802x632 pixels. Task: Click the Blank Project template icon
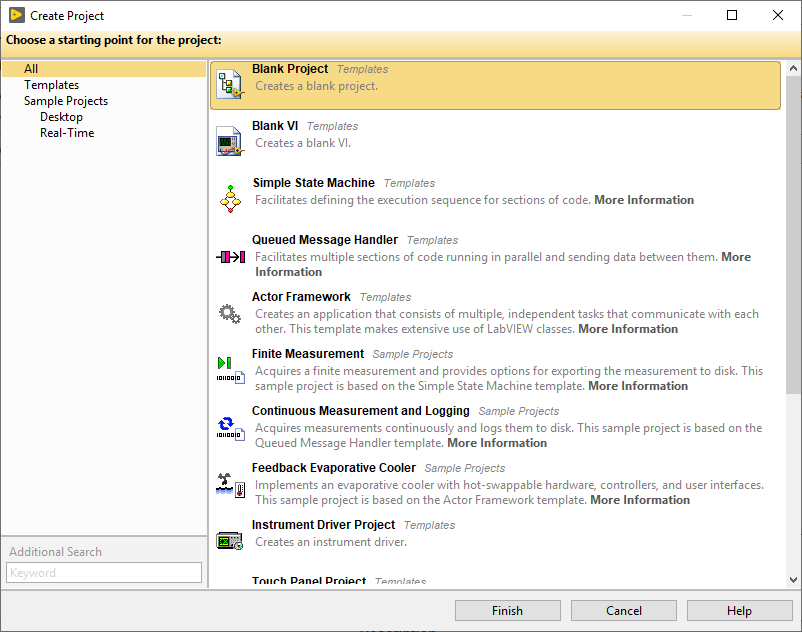click(231, 85)
